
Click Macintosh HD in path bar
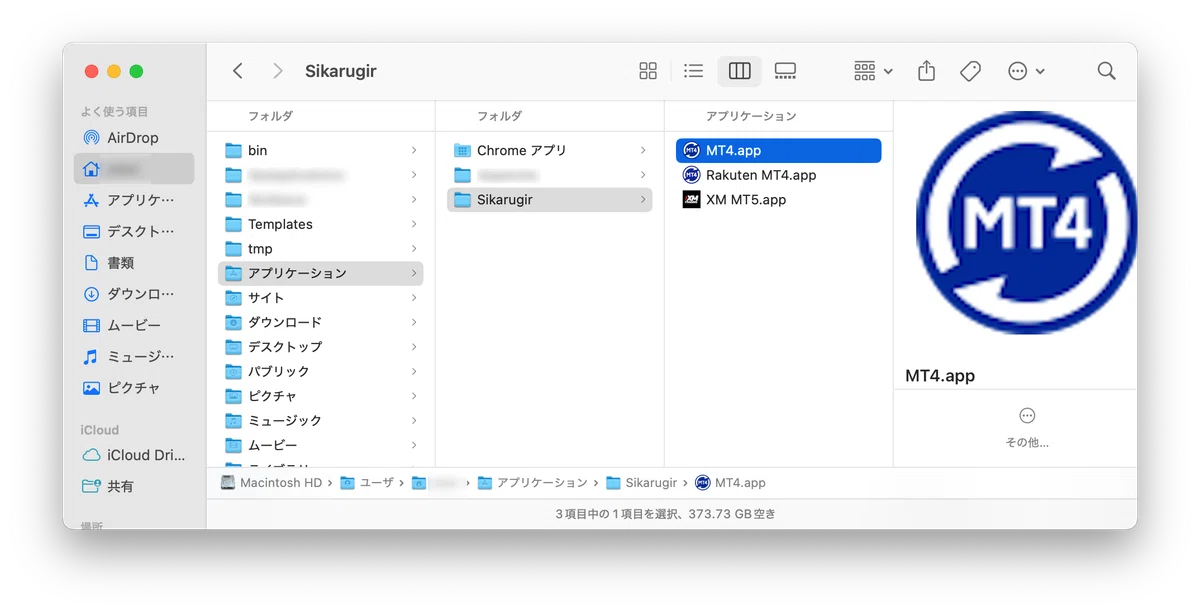click(x=271, y=483)
